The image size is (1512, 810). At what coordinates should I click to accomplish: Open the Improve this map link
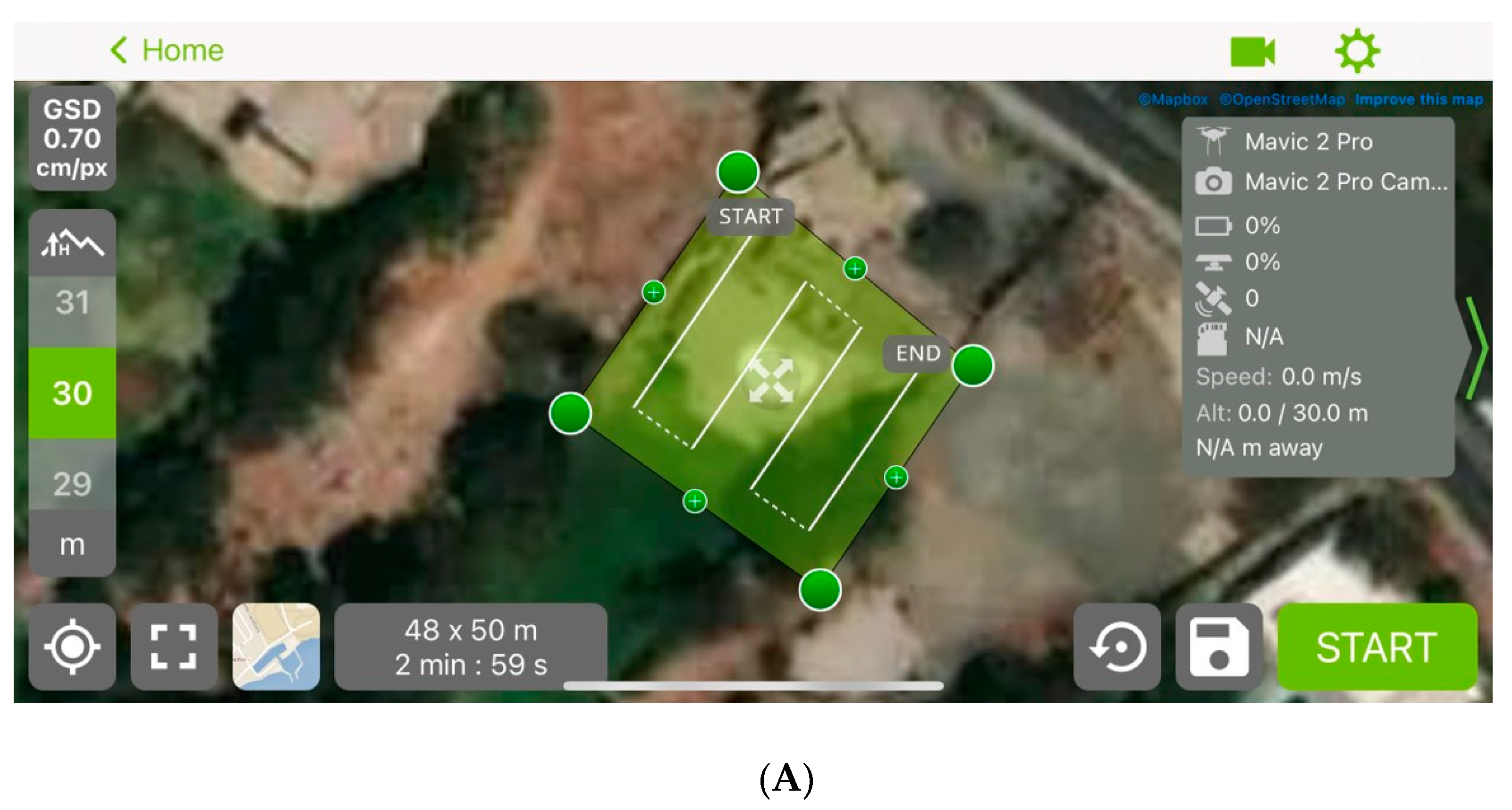pos(1419,99)
